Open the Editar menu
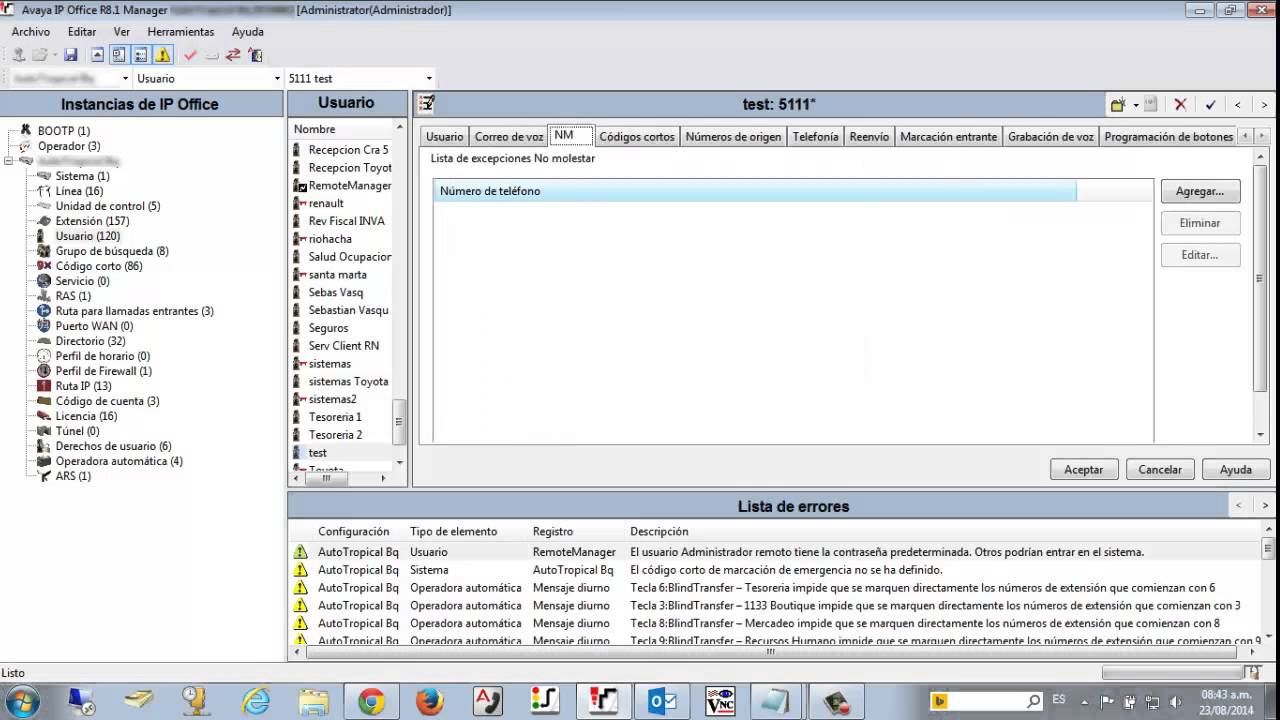This screenshot has height=720, width=1280. [x=82, y=32]
